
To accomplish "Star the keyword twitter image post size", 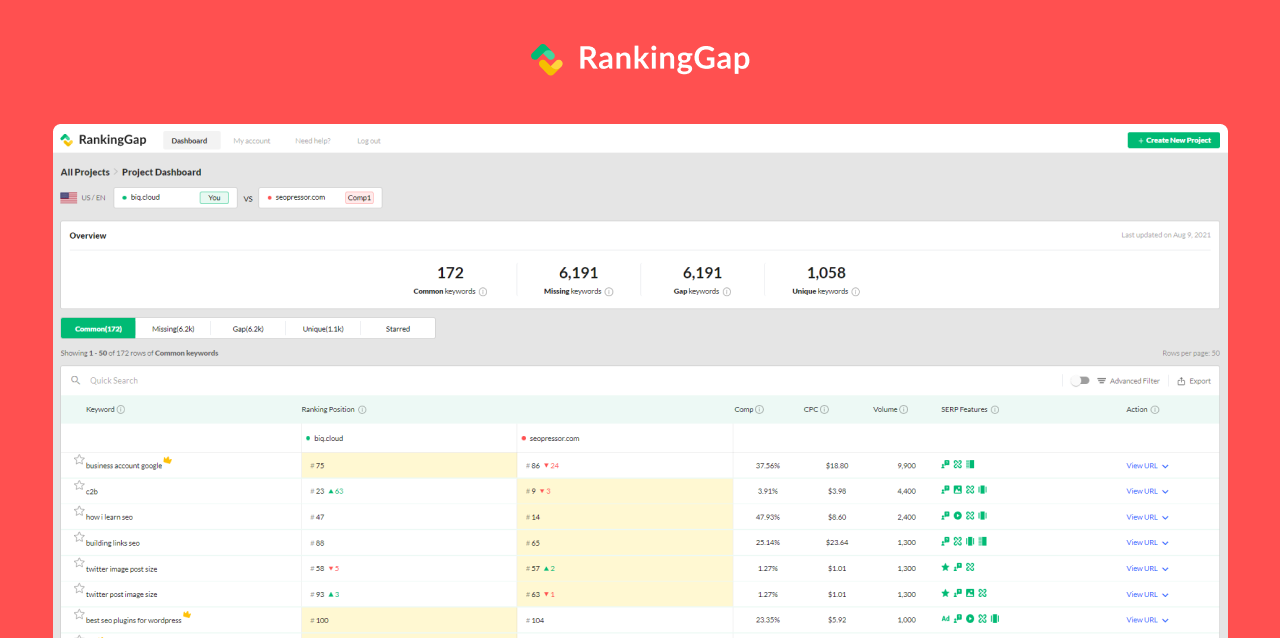I will point(79,563).
